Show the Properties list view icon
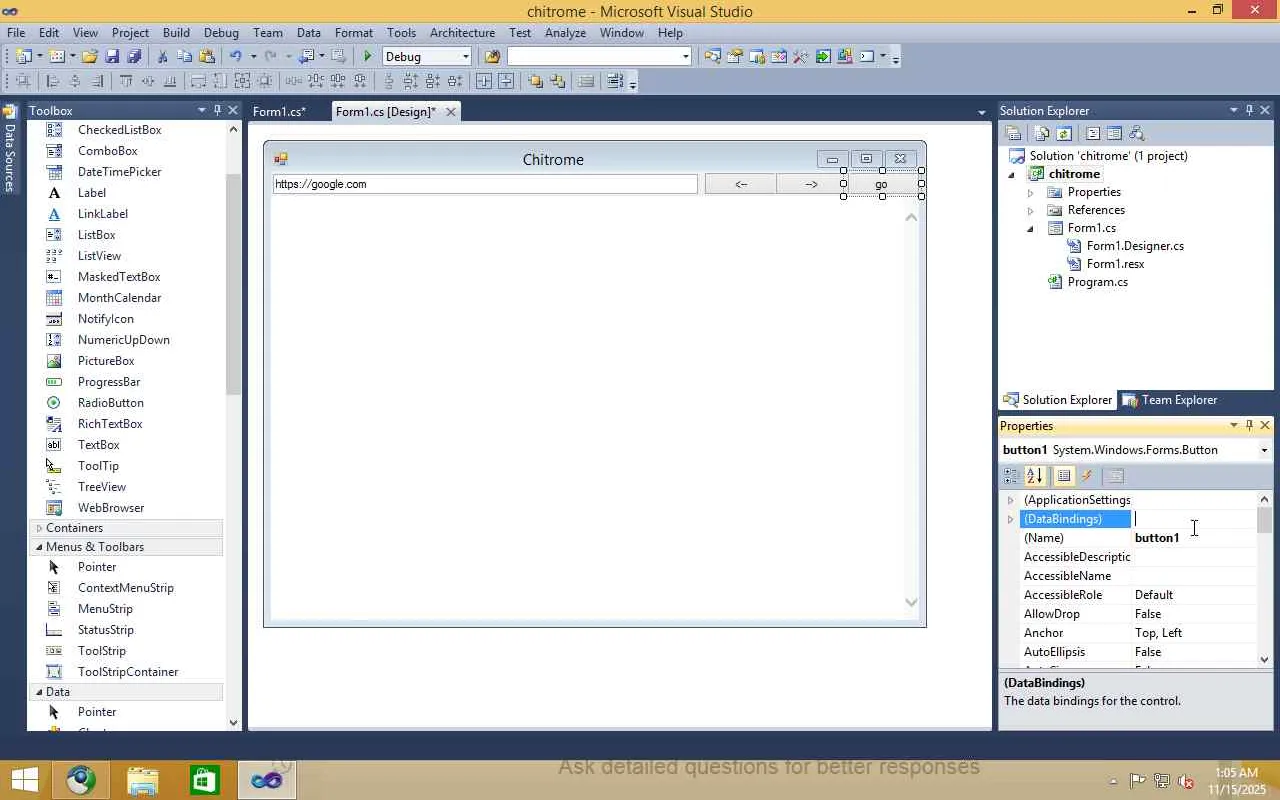 pos(1064,476)
